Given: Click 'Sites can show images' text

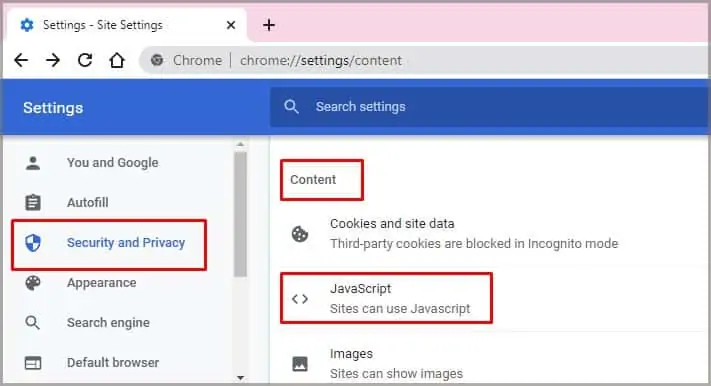Looking at the screenshot, I should [396, 374].
